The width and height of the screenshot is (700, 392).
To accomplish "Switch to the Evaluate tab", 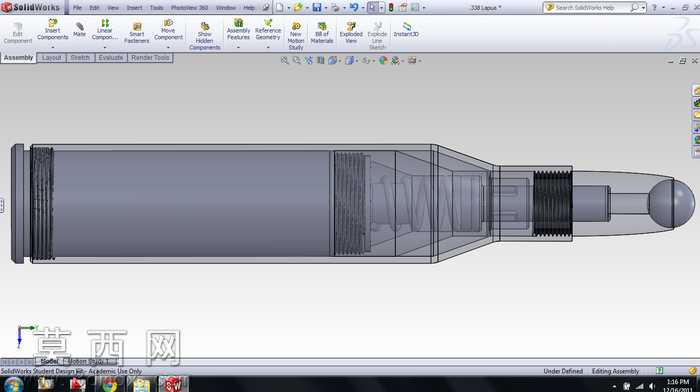I will point(111,58).
